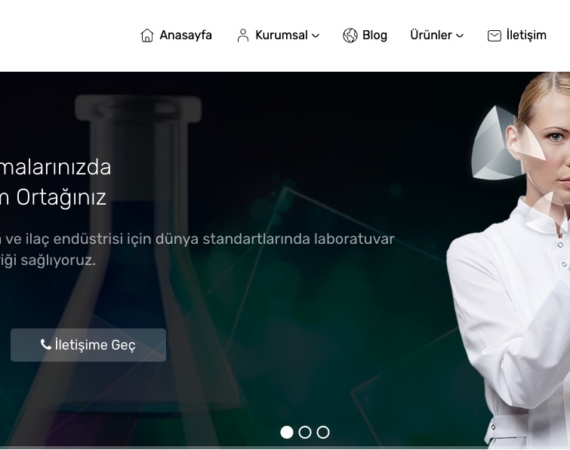Click the 'Ortağınız' headline text

61,198
